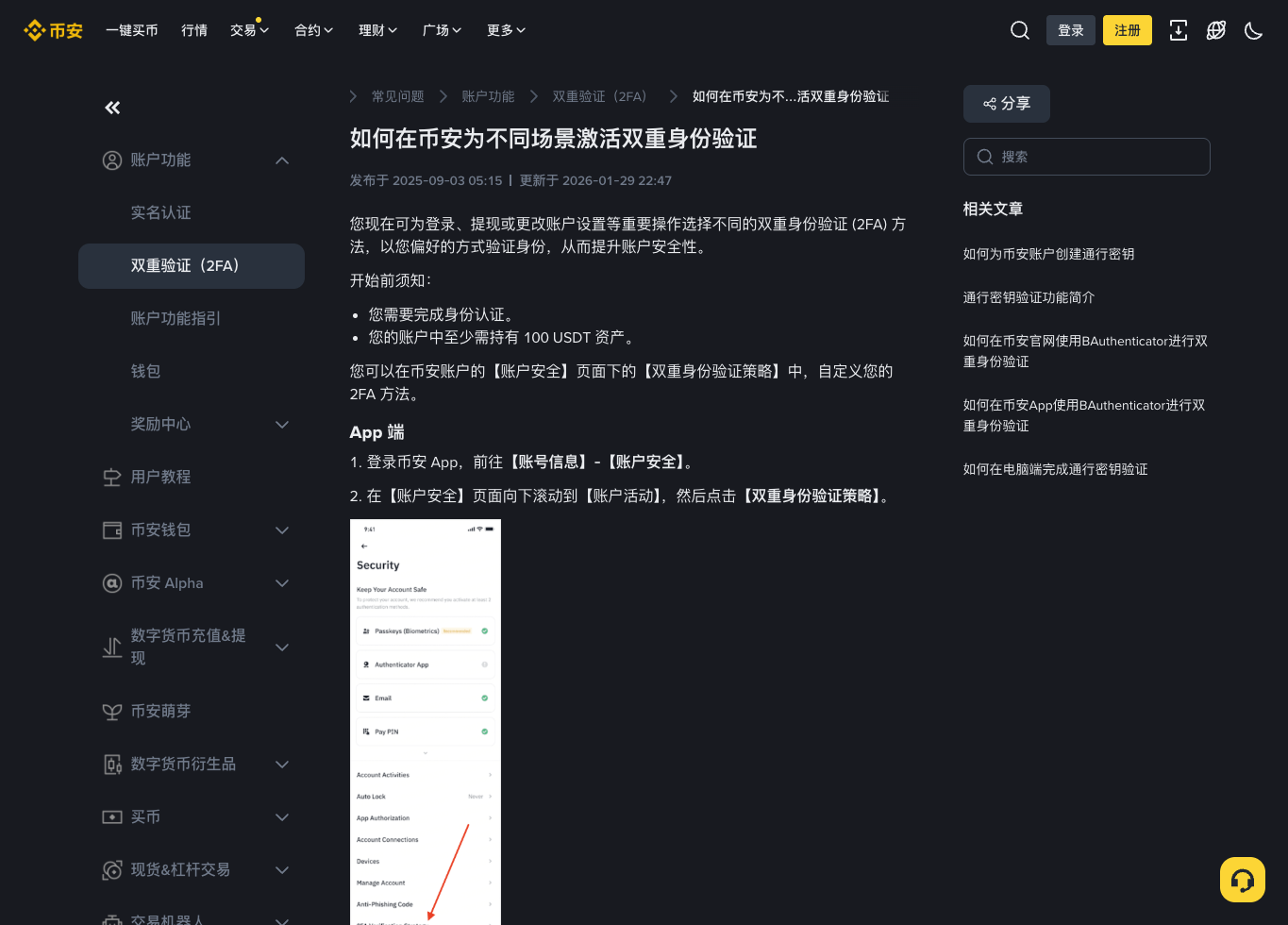The width and height of the screenshot is (1288, 925).
Task: Open the support chat headset button
Action: (1243, 880)
